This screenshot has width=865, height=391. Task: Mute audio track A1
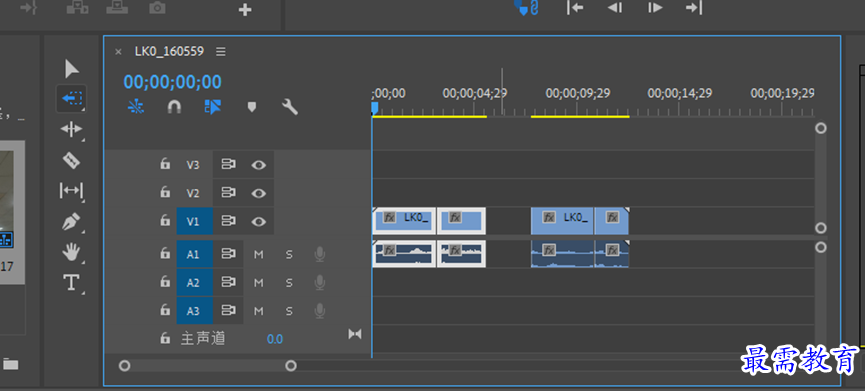click(259, 254)
